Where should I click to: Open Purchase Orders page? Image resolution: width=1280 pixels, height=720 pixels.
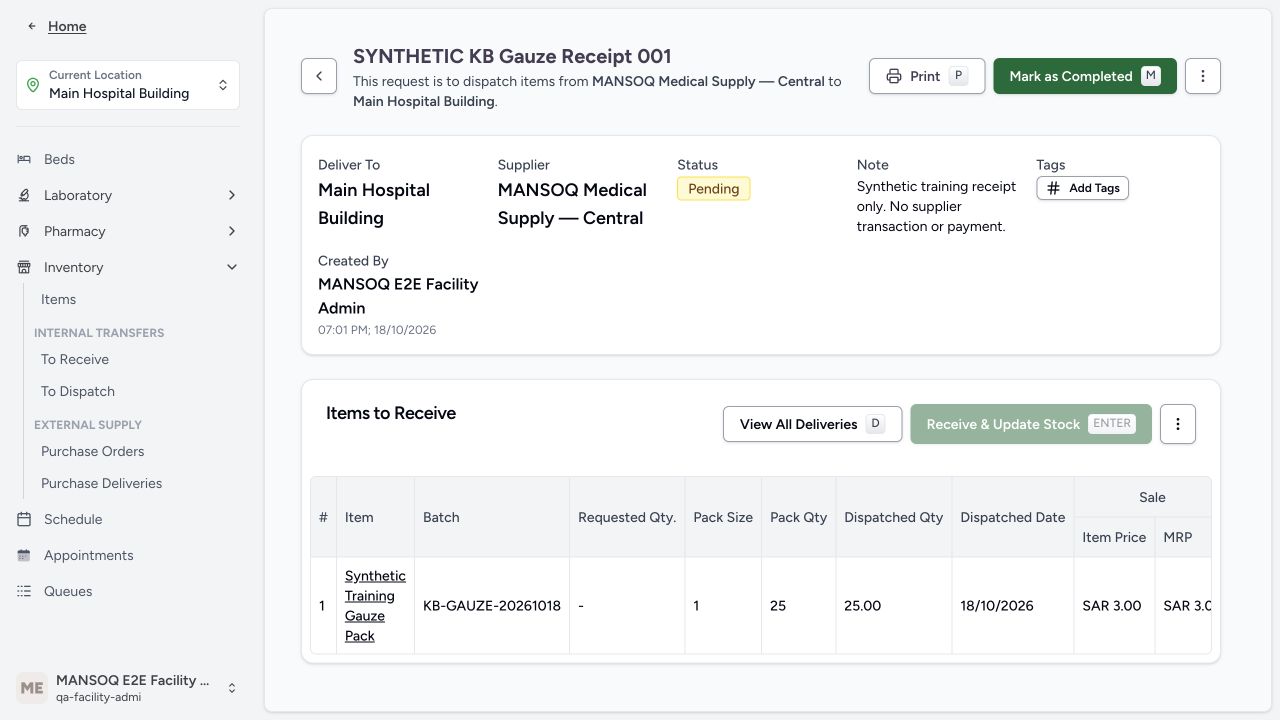click(x=93, y=451)
